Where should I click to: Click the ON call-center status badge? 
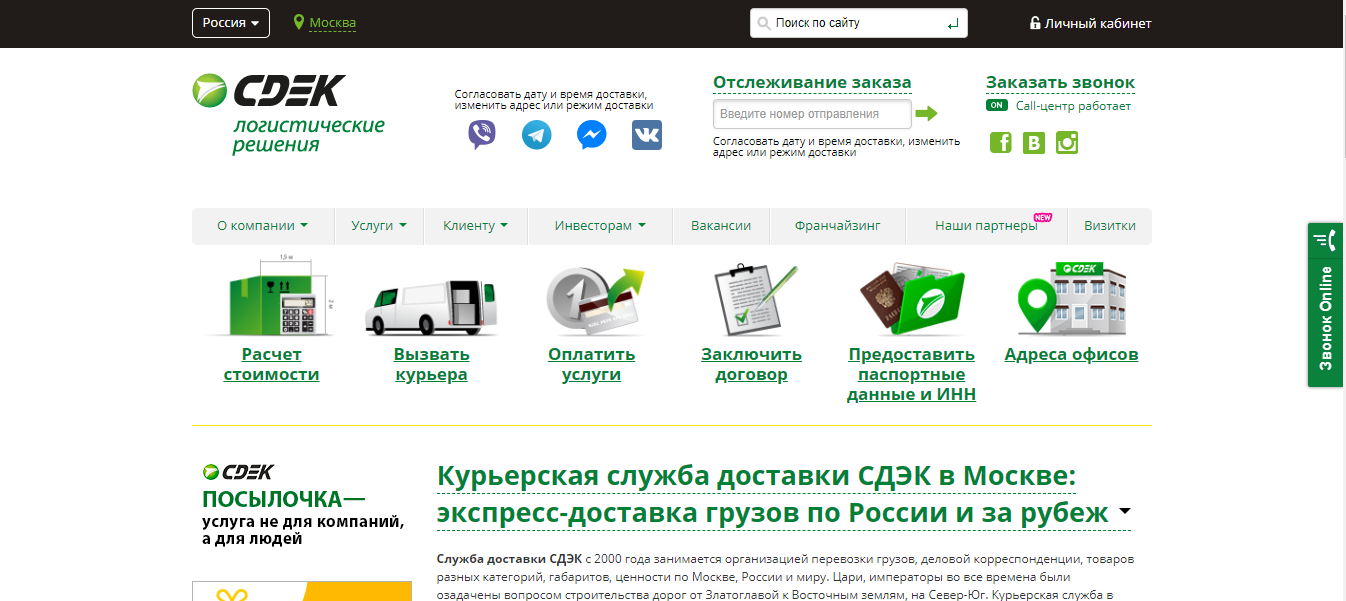click(x=997, y=105)
